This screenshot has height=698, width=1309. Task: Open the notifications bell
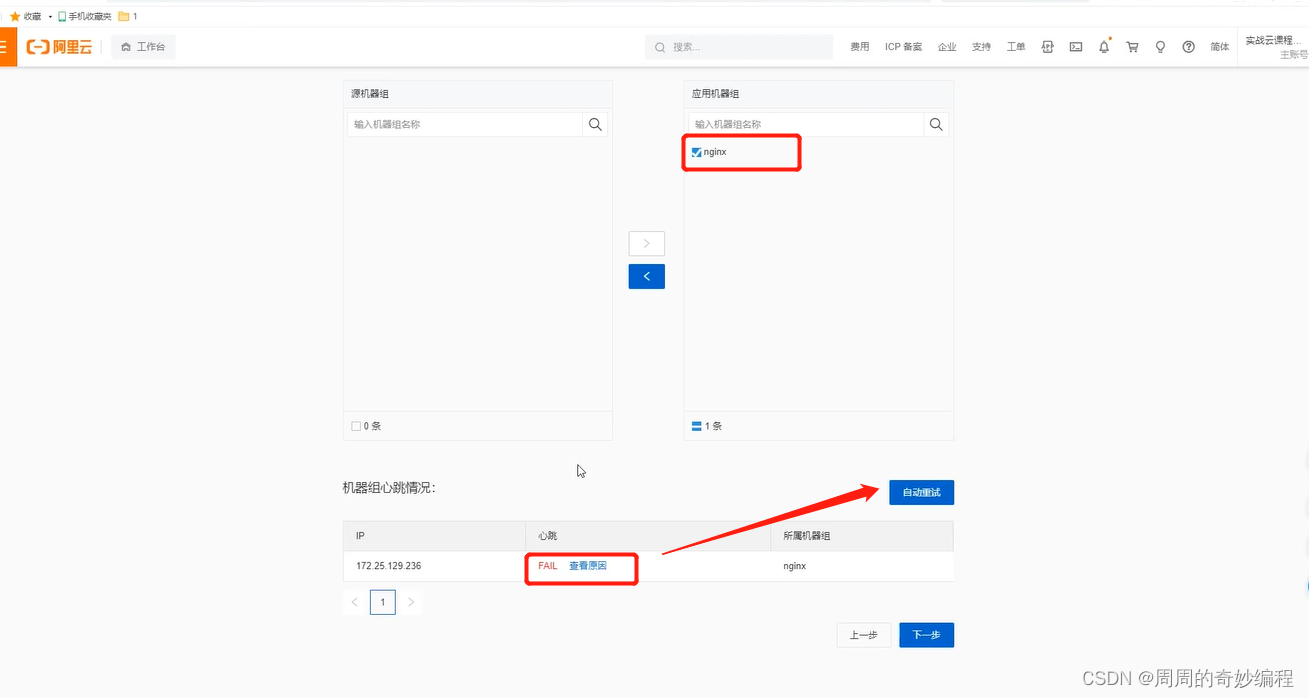tap(1104, 46)
